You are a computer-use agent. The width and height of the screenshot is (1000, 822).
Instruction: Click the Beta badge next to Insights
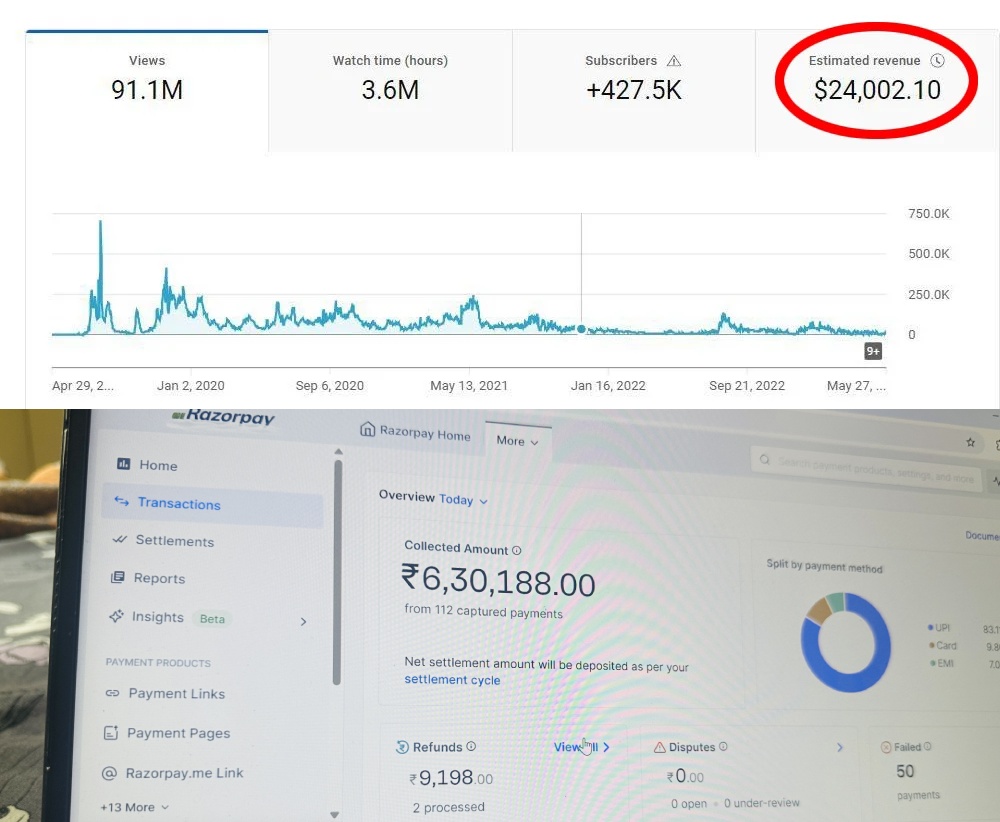pos(212,619)
